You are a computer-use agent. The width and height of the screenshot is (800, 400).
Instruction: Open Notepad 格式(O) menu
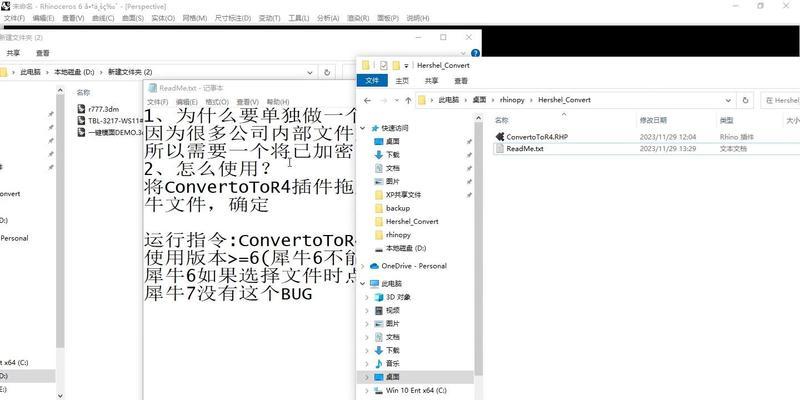pos(217,102)
